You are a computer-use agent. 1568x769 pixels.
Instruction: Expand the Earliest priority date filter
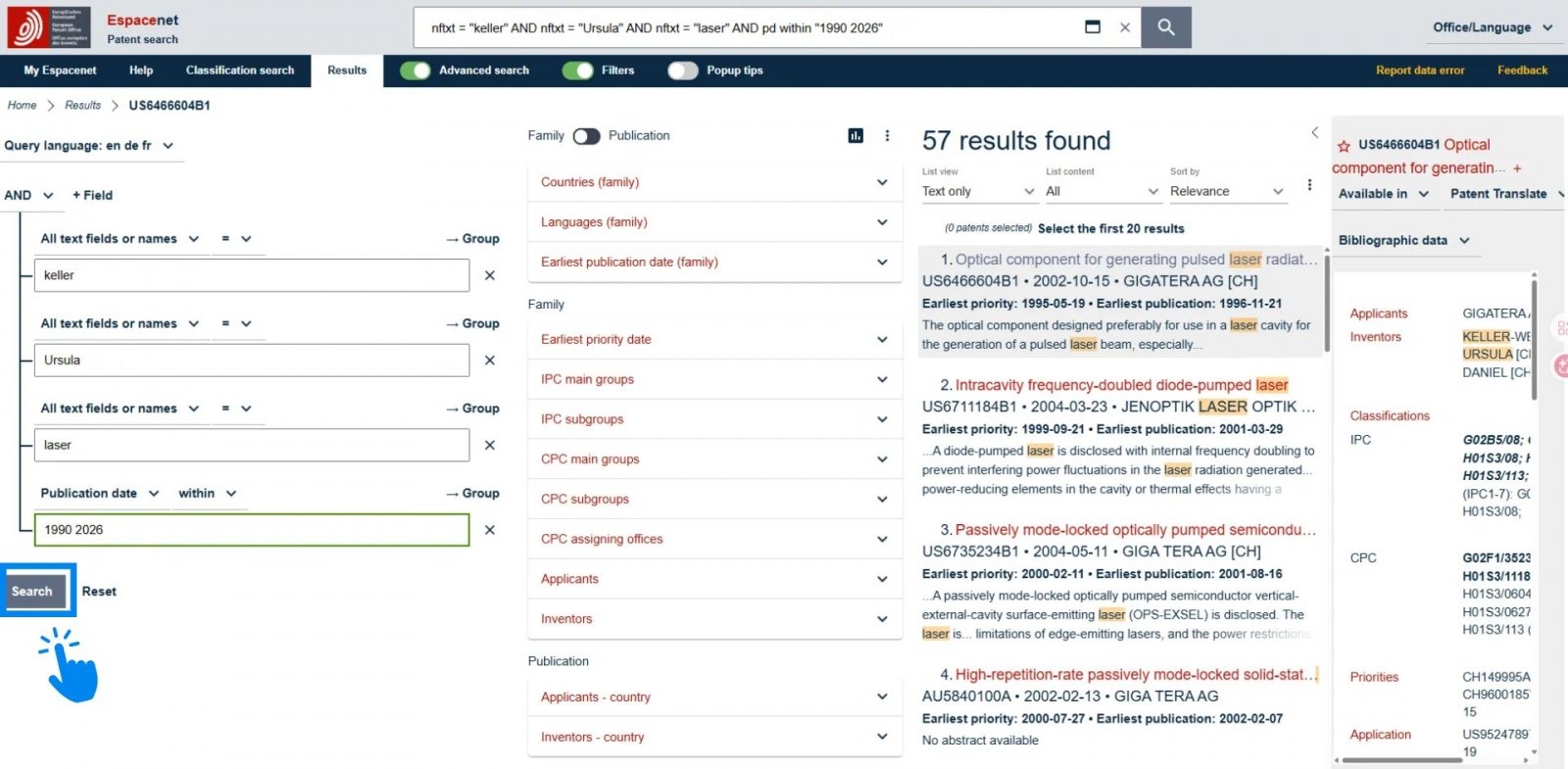[714, 340]
